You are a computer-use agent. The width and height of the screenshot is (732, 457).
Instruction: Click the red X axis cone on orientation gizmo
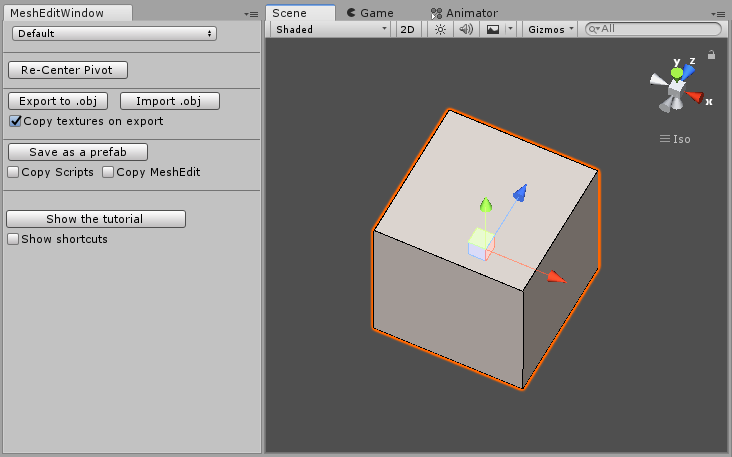pos(695,97)
